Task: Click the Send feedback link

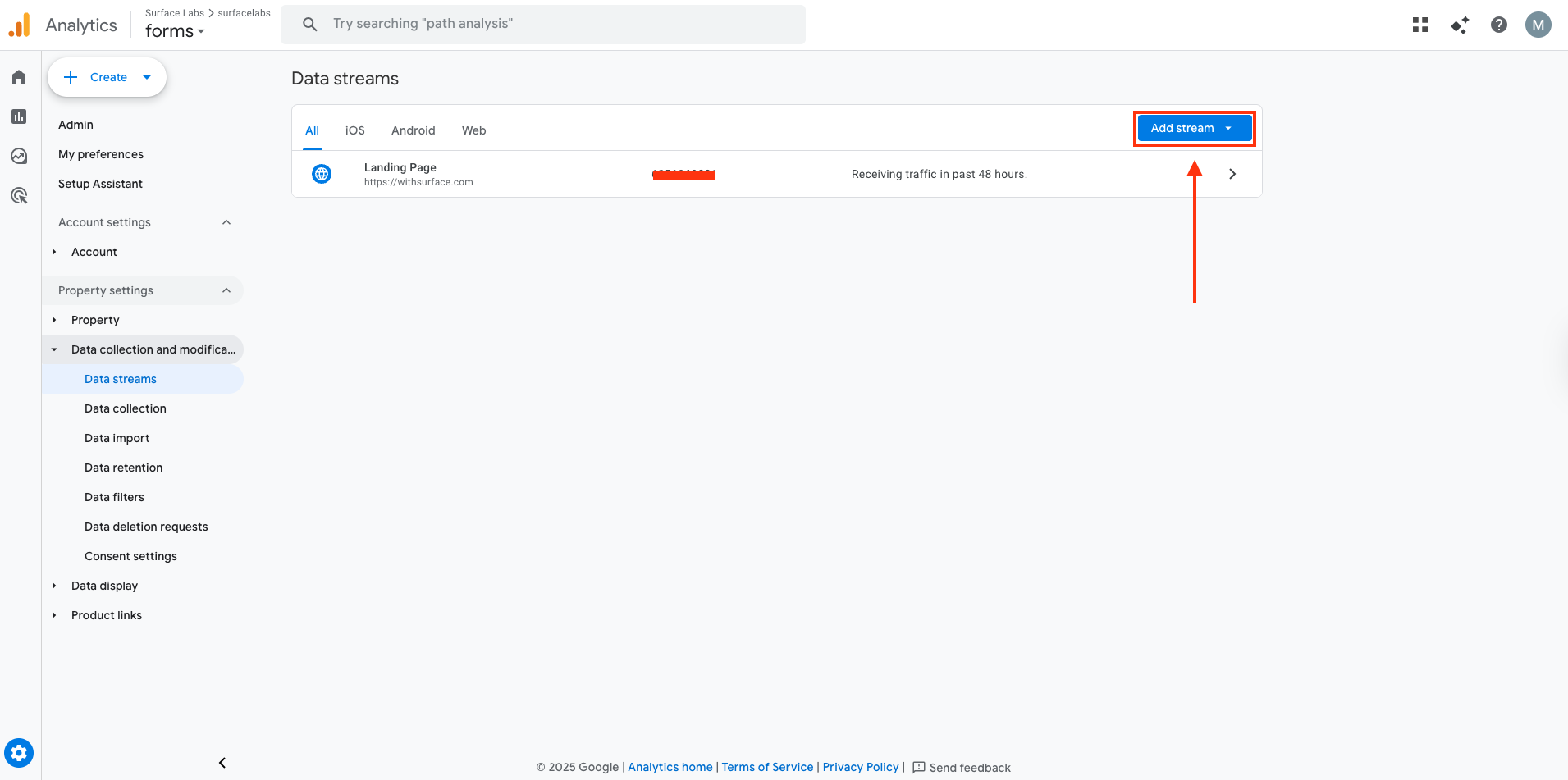Action: 970,767
